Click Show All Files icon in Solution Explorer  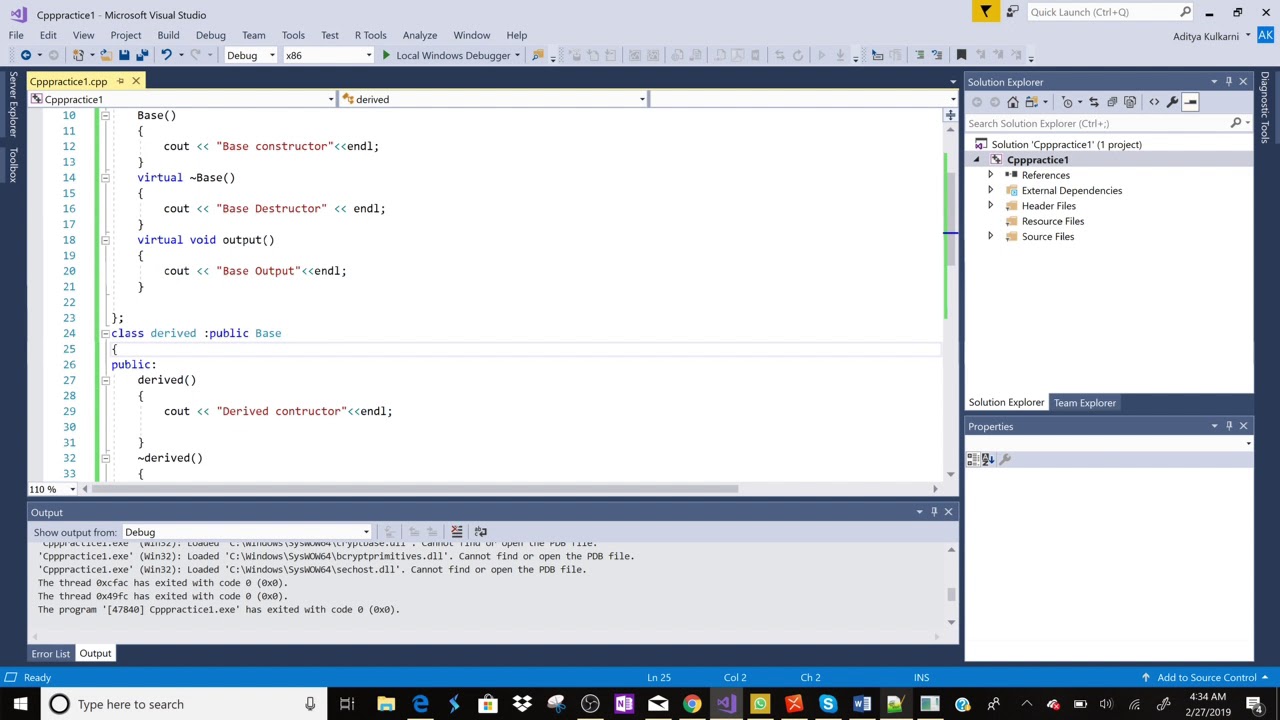click(1130, 102)
